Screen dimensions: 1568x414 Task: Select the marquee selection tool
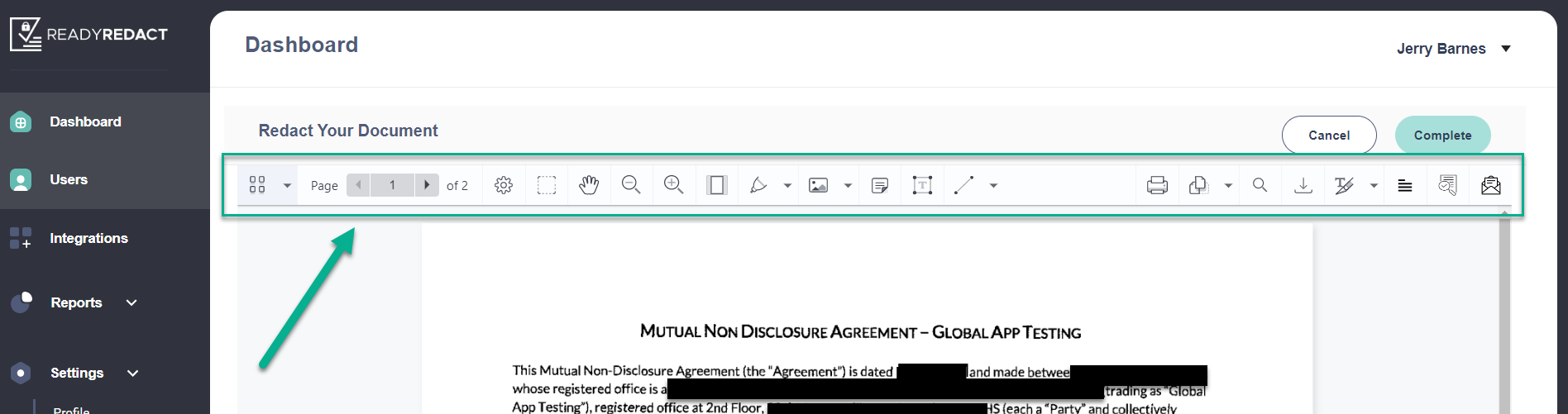click(547, 185)
